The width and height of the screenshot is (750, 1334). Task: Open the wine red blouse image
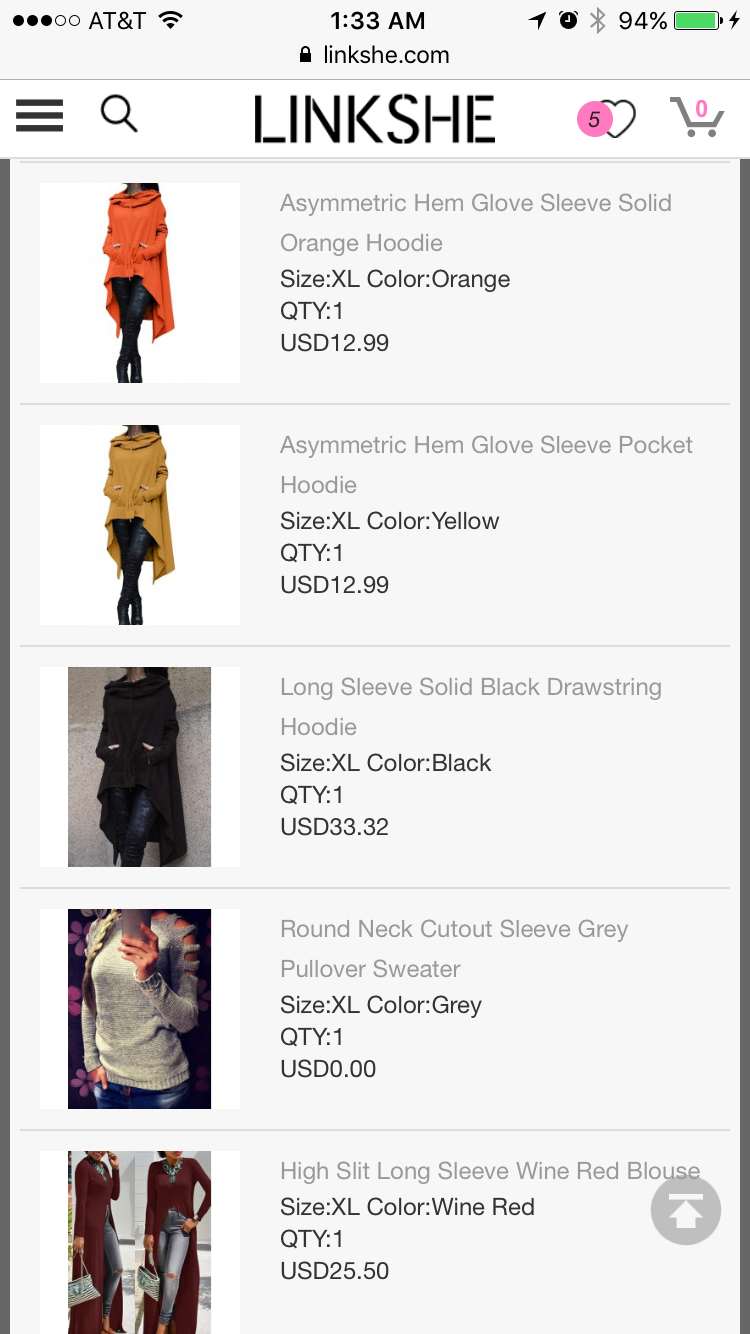[140, 1242]
